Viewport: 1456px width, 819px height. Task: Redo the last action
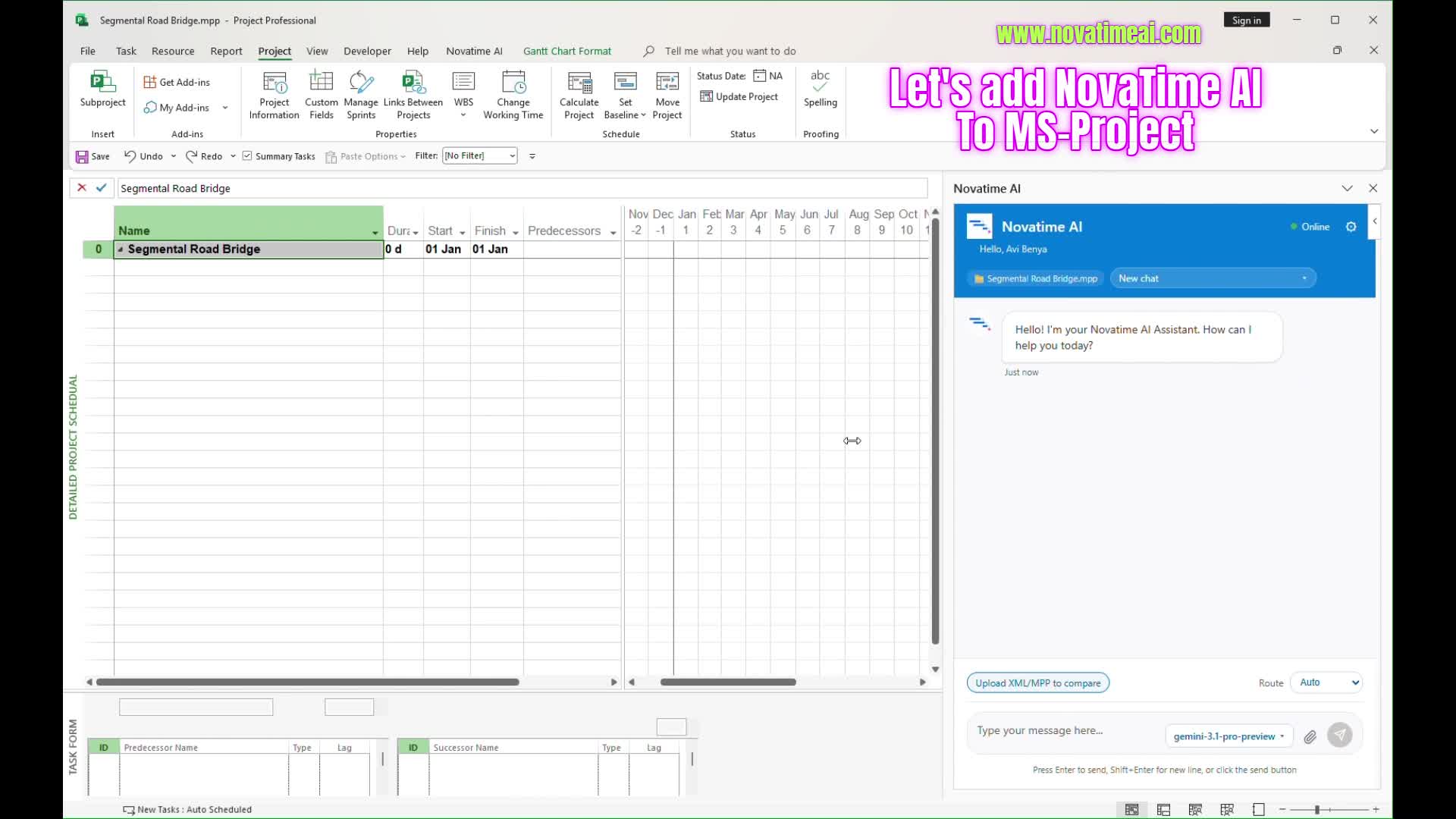pyautogui.click(x=204, y=156)
